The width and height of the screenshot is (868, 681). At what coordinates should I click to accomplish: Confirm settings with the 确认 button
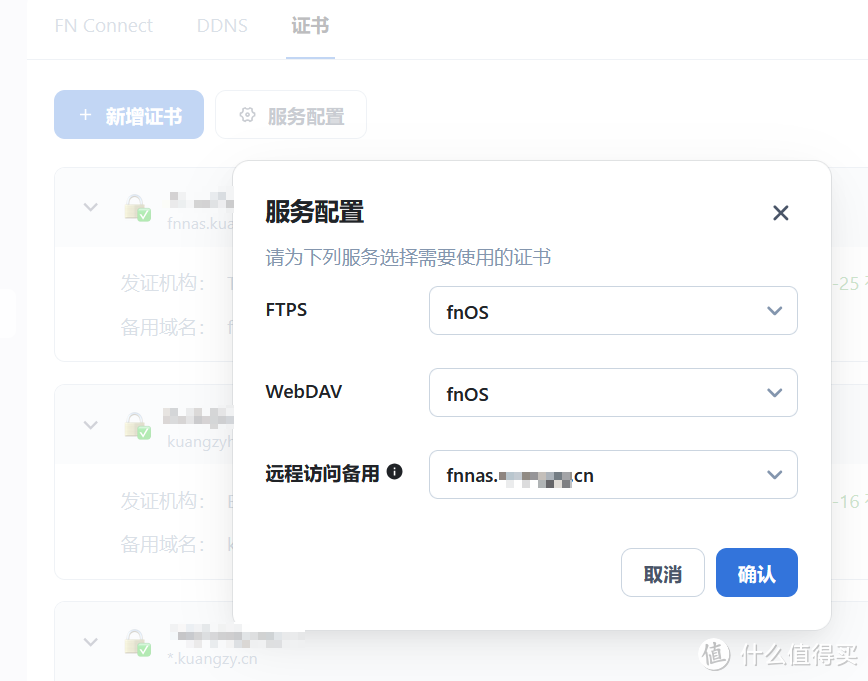click(756, 572)
